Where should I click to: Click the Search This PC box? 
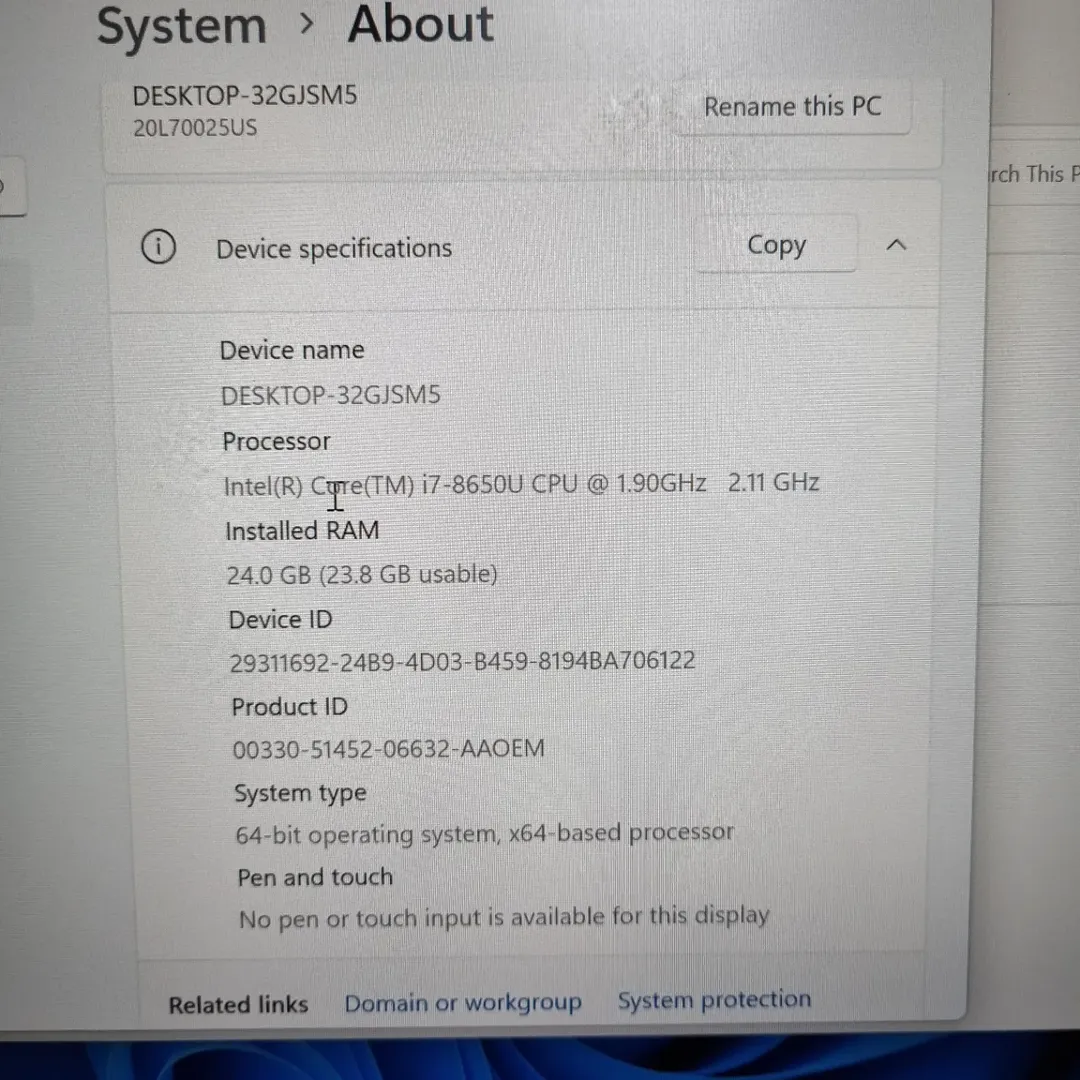(1030, 174)
